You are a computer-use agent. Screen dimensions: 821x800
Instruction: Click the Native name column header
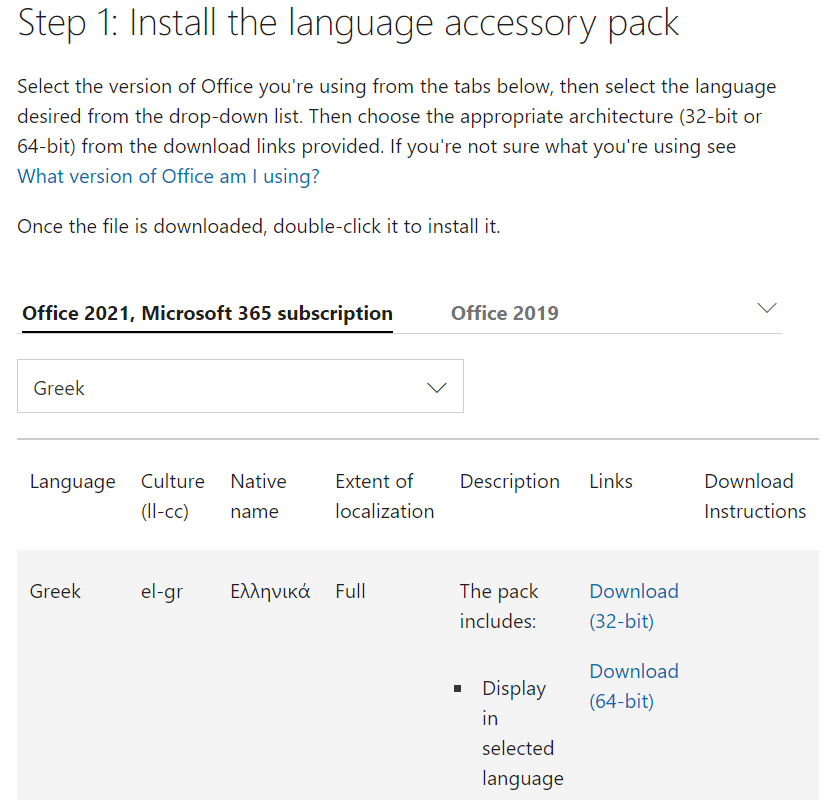[x=258, y=496]
